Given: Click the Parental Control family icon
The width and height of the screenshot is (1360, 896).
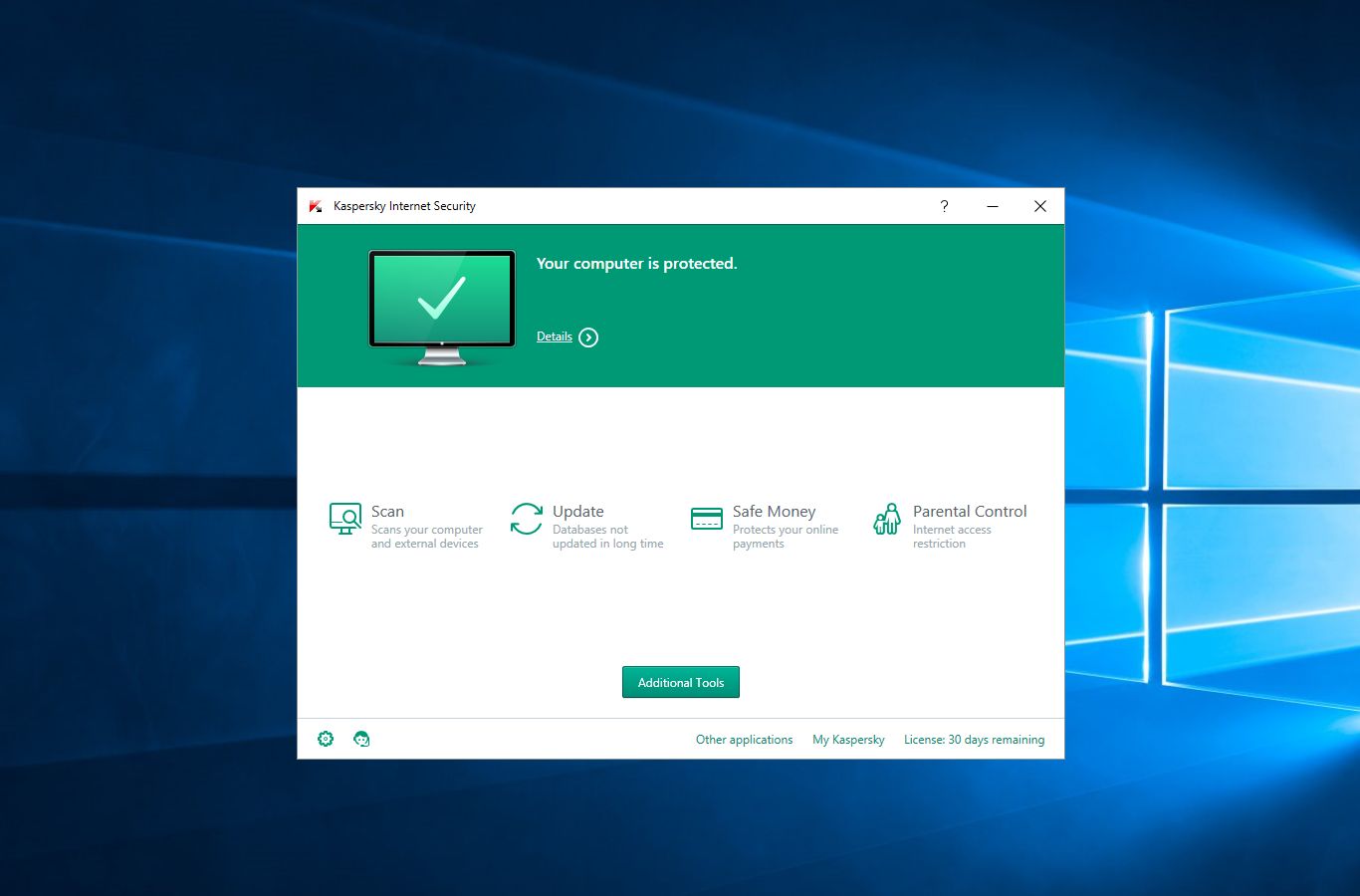Looking at the screenshot, I should pos(887,519).
